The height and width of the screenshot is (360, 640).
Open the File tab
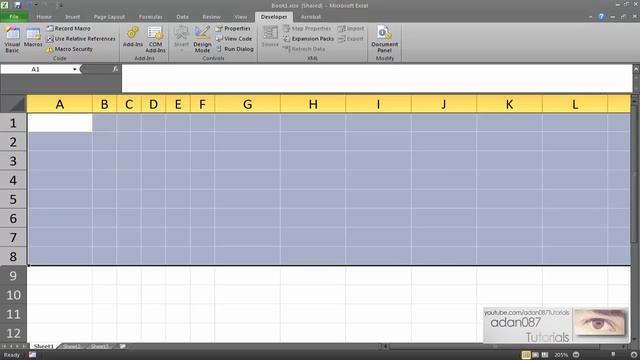tap(14, 17)
